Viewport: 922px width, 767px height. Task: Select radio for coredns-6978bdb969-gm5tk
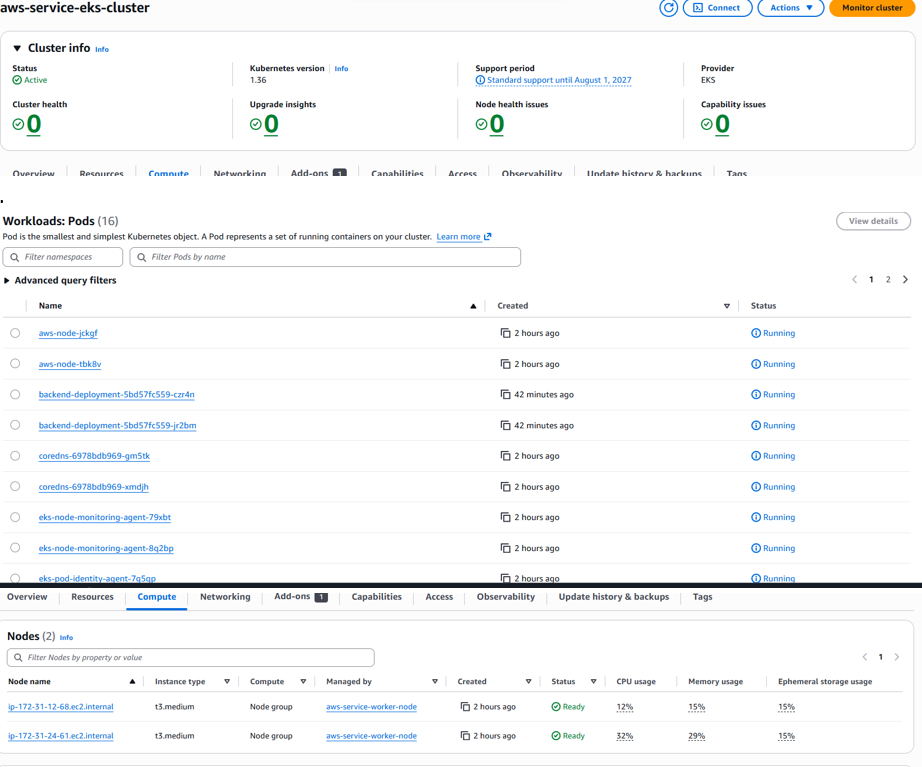[x=15, y=456]
